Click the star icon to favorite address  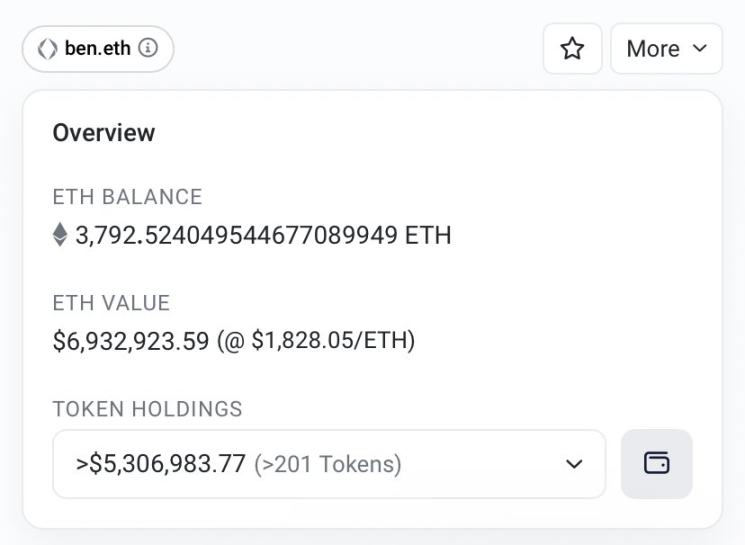pyautogui.click(x=572, y=49)
